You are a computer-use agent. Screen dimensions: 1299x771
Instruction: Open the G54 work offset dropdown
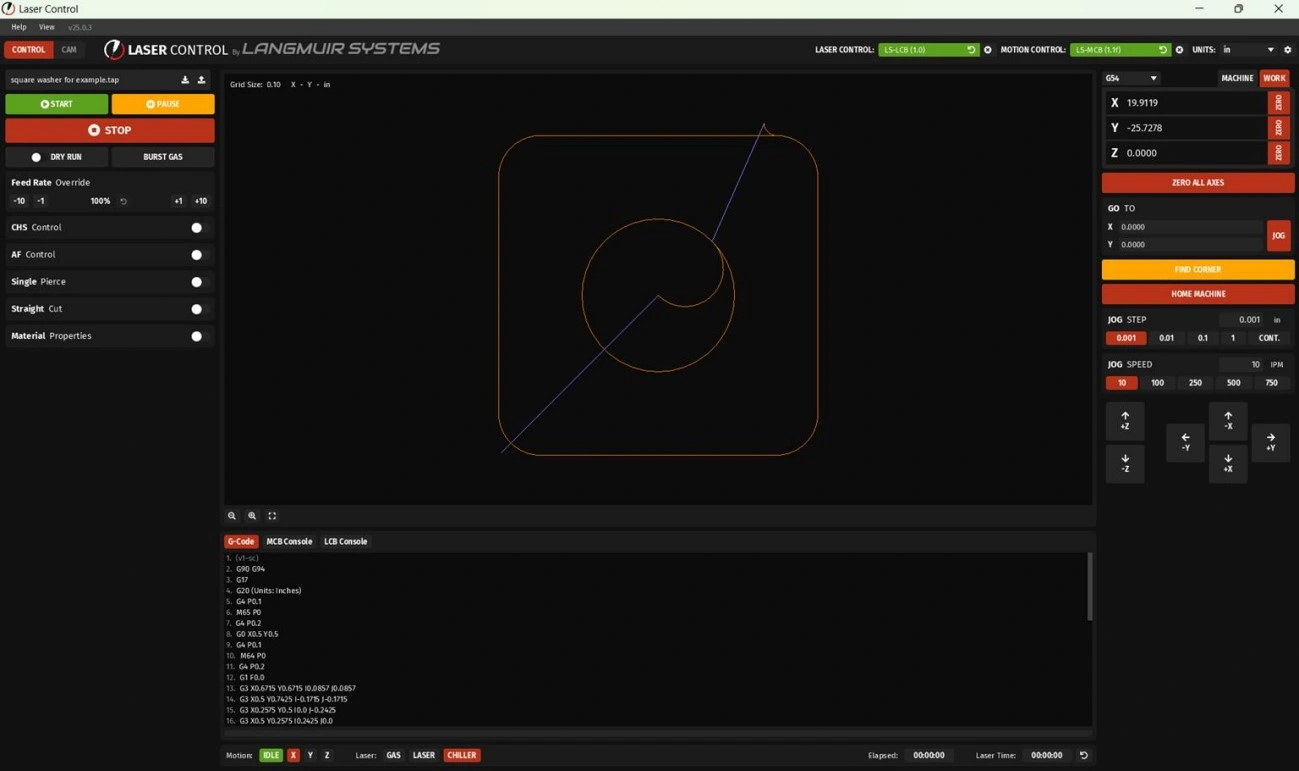click(x=1132, y=78)
